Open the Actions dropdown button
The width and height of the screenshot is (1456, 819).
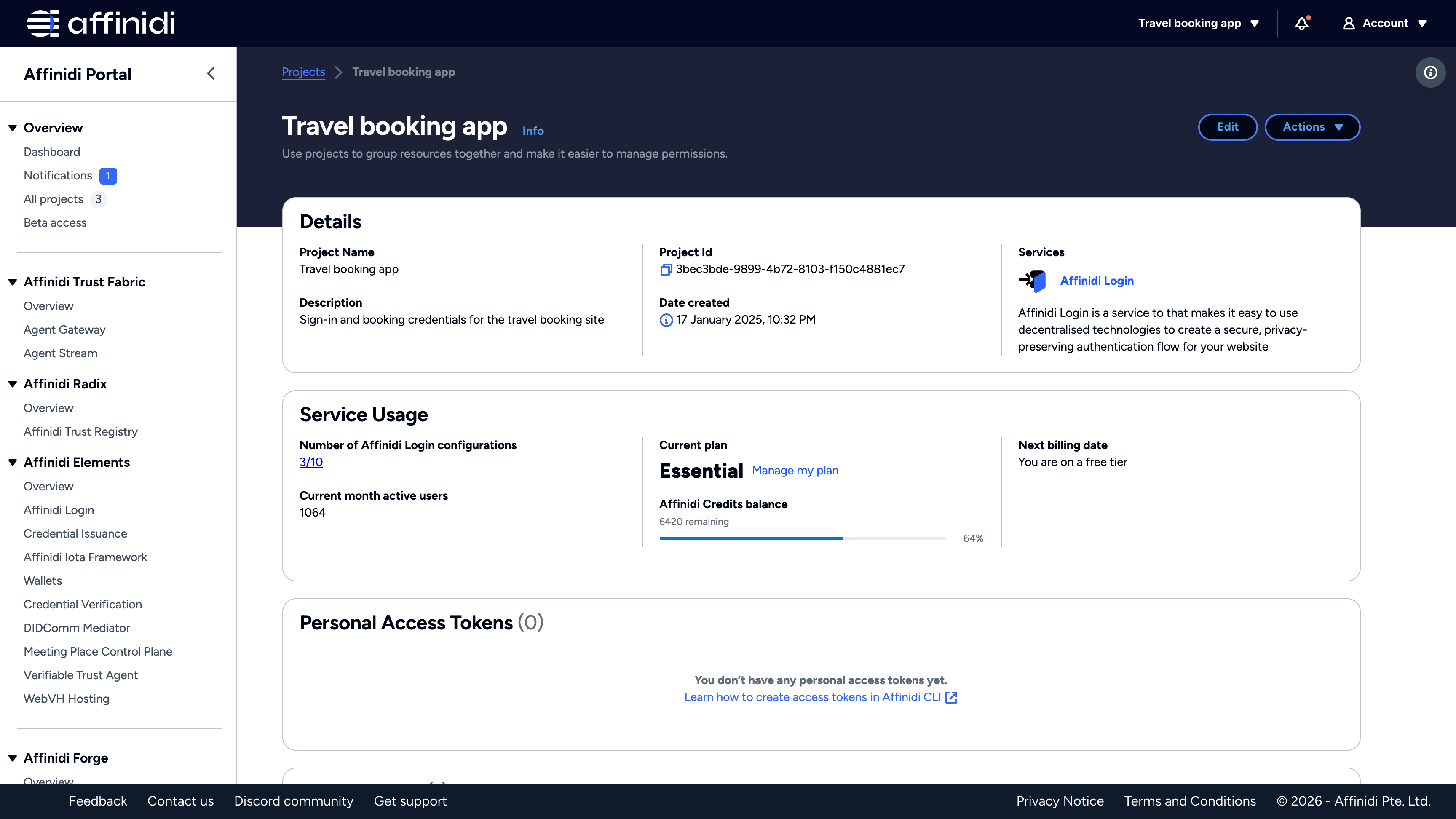click(x=1312, y=127)
